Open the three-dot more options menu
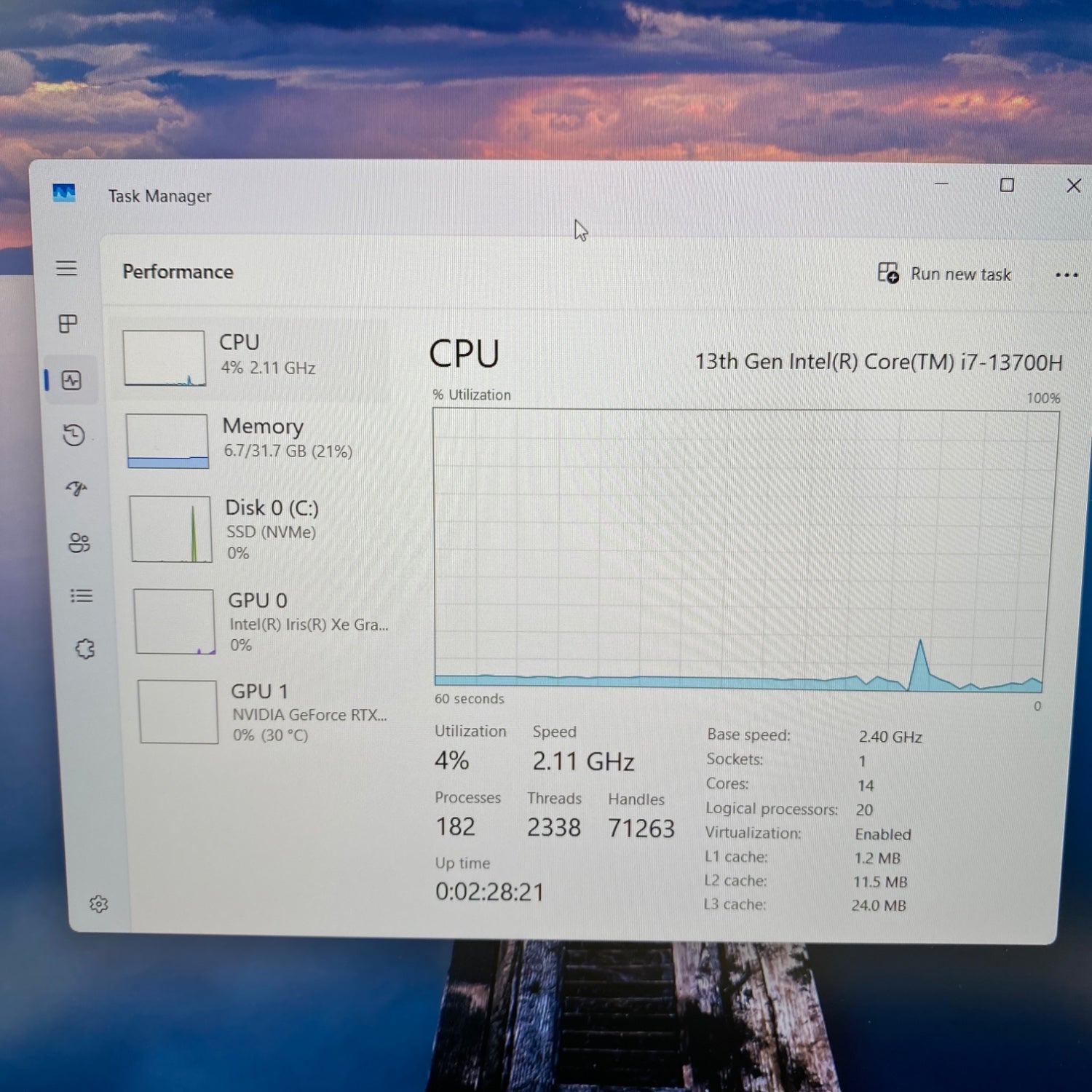 (x=1066, y=275)
